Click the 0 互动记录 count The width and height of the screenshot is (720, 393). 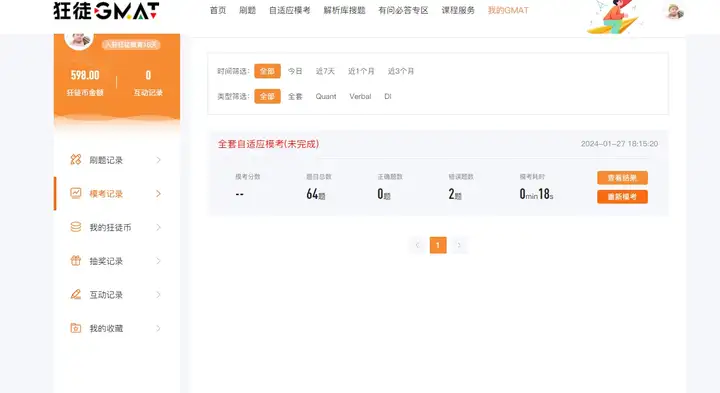tap(148, 75)
